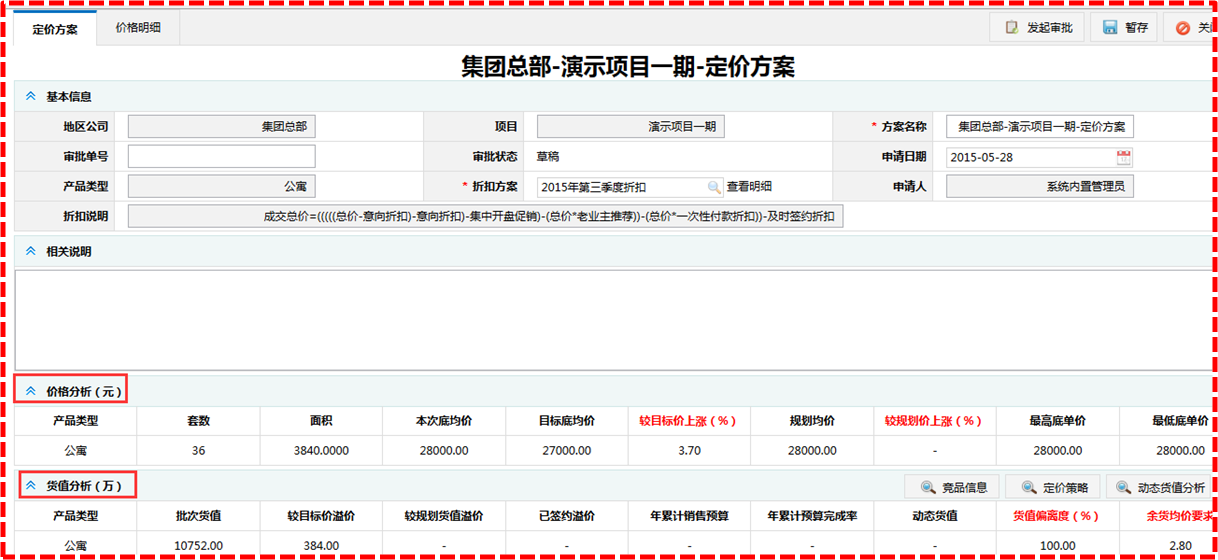Click the 批次货值 column header

198,516
